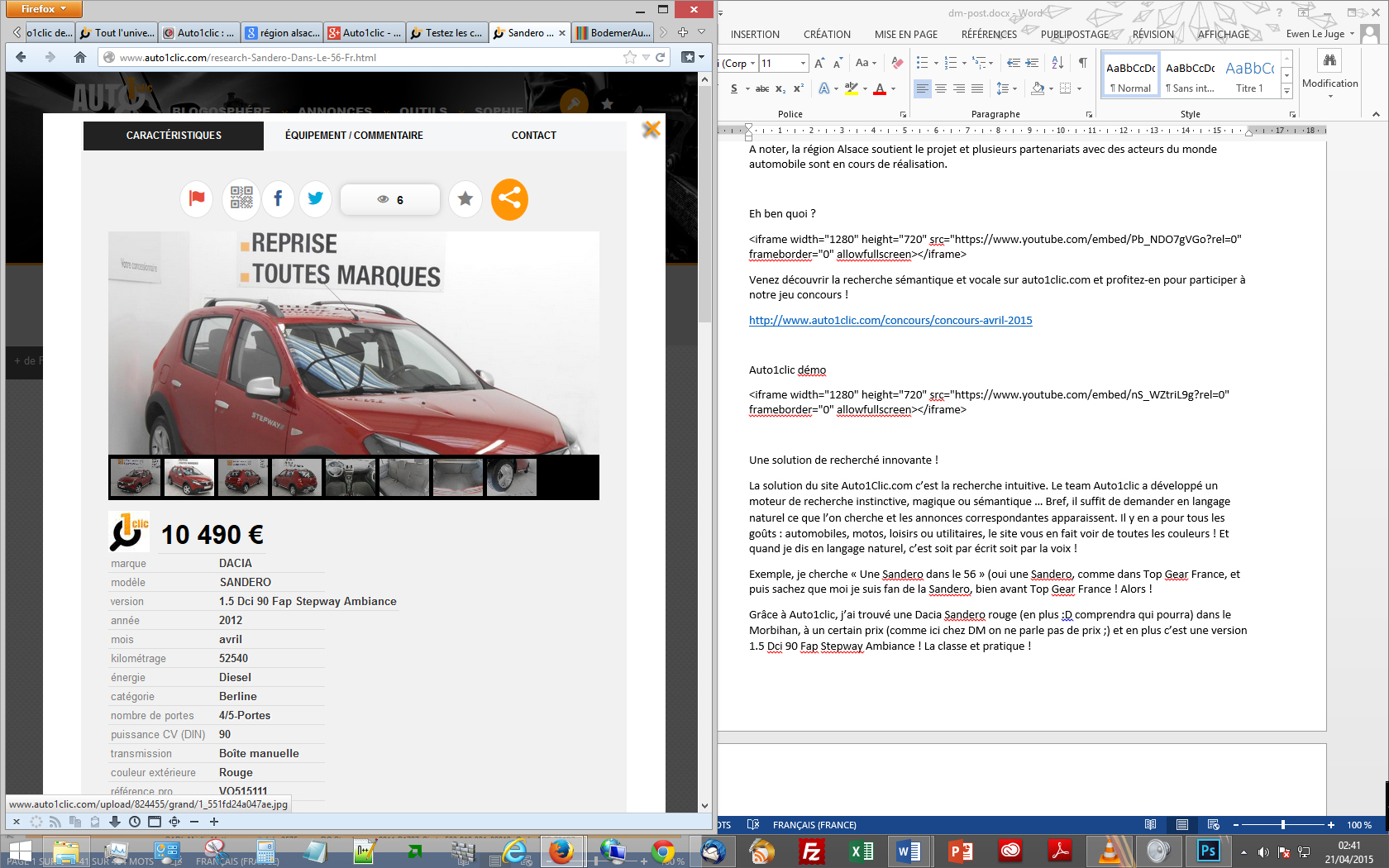The height and width of the screenshot is (868, 1389).
Task: Toggle justify alignment in Word
Action: pyautogui.click(x=977, y=88)
